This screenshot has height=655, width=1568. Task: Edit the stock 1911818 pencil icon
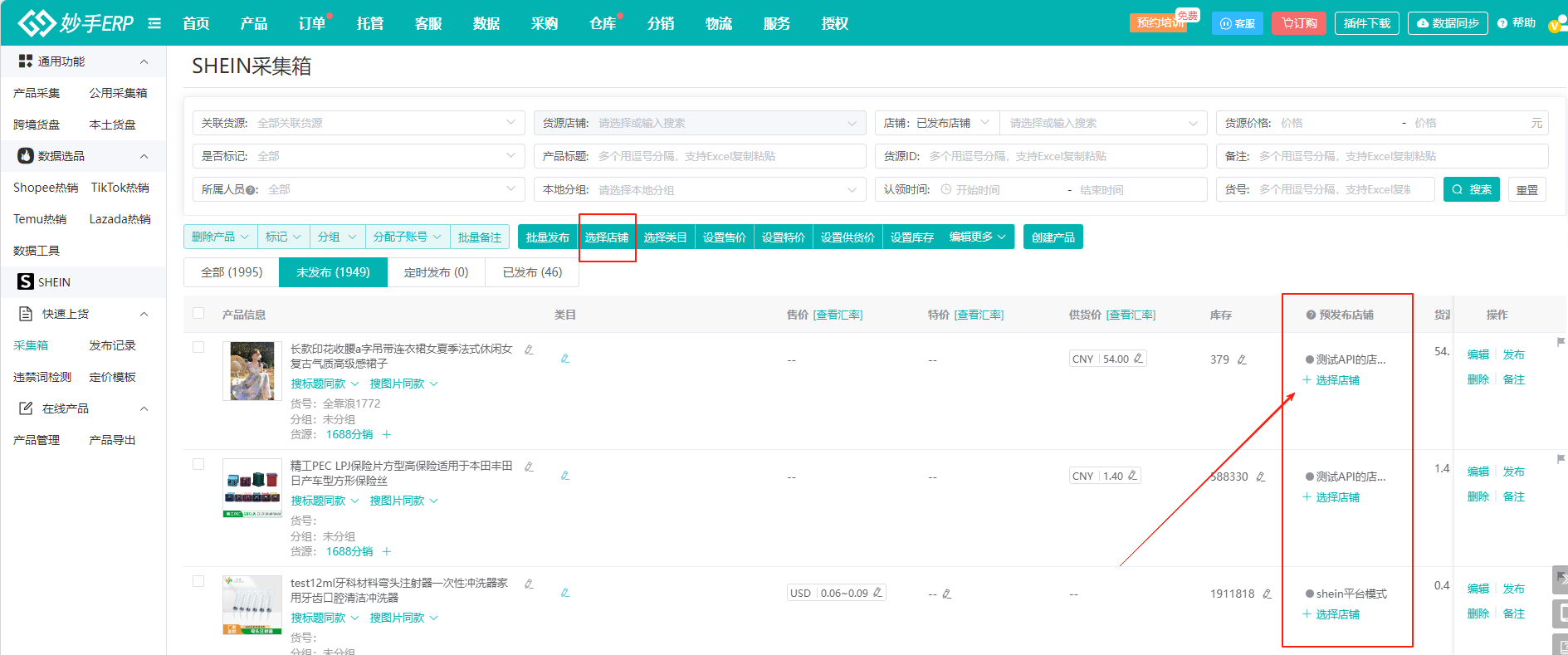click(x=1267, y=594)
